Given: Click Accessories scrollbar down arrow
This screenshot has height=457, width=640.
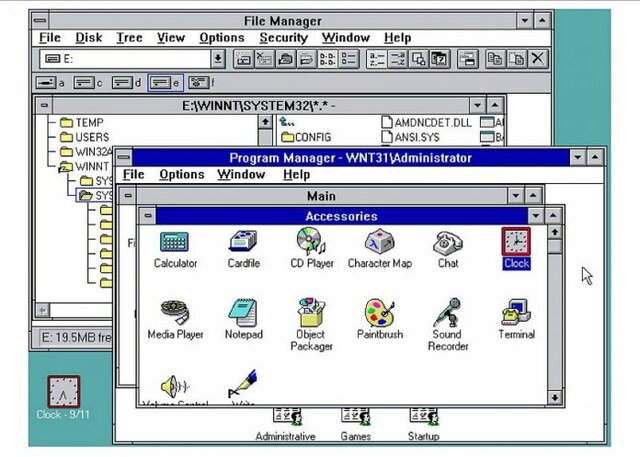Looking at the screenshot, I should pos(554,397).
